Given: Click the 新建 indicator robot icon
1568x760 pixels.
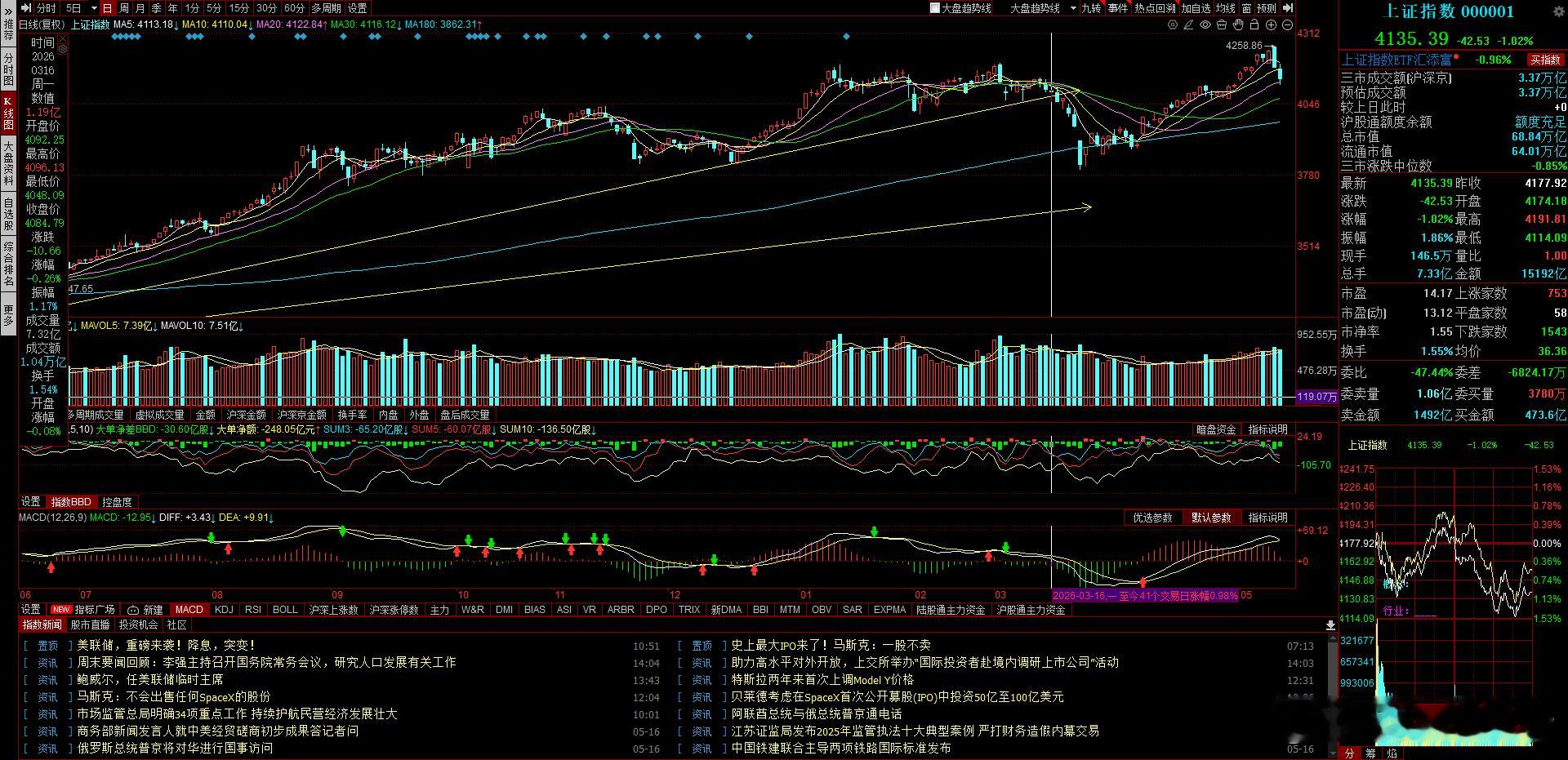Looking at the screenshot, I should (x=133, y=610).
